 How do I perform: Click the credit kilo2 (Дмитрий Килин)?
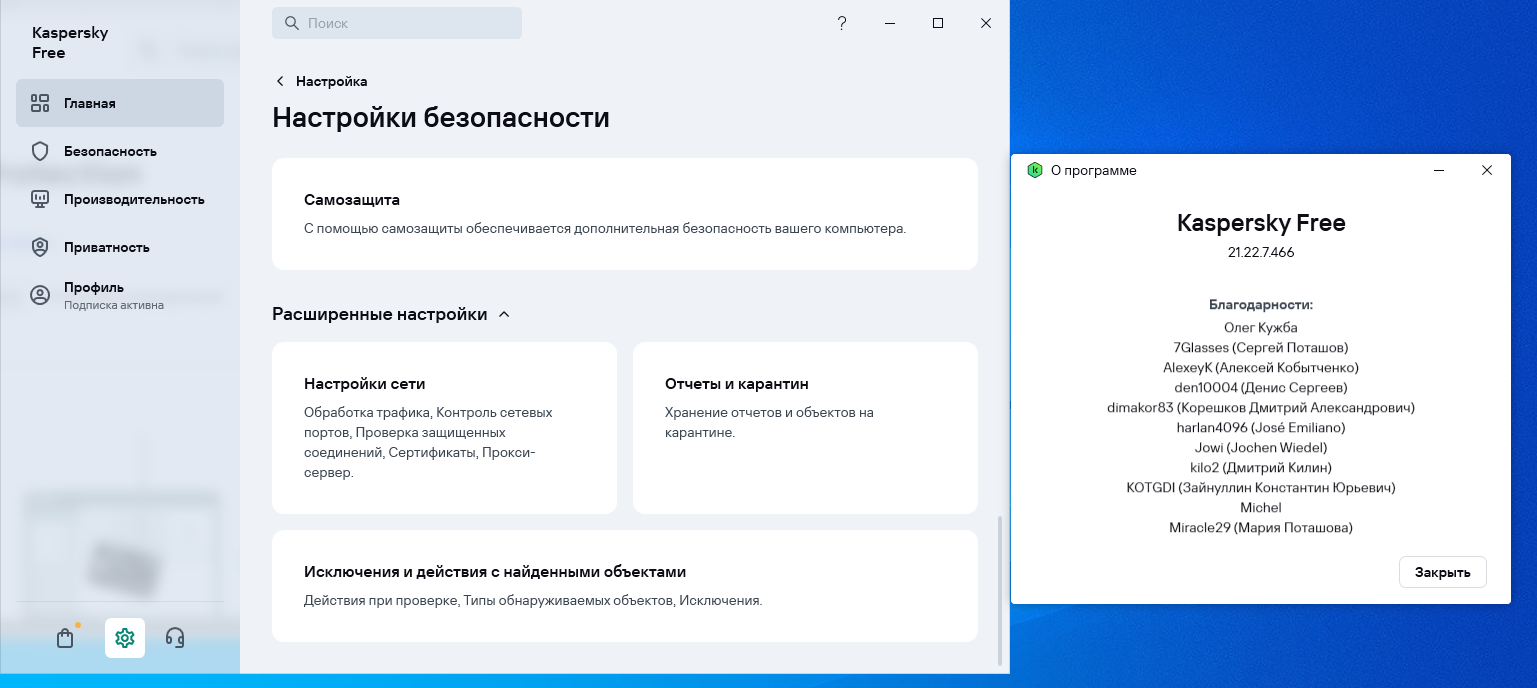coord(1261,467)
